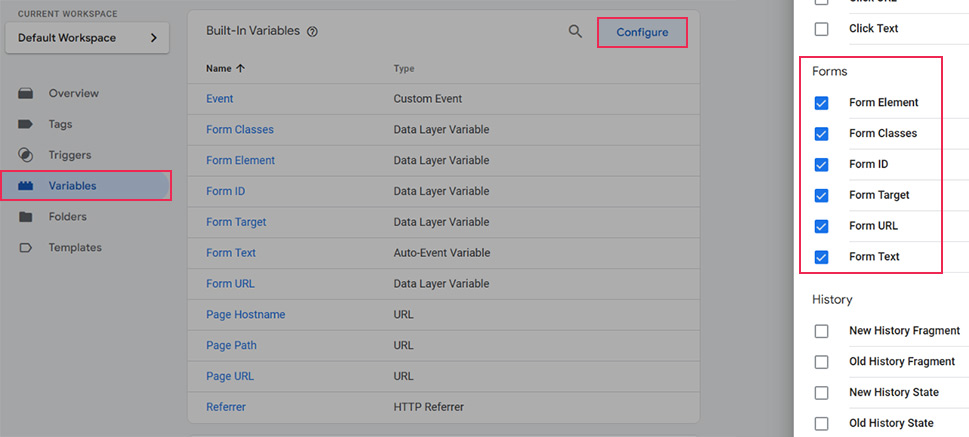Search built-in variables with magnifier icon

click(575, 32)
